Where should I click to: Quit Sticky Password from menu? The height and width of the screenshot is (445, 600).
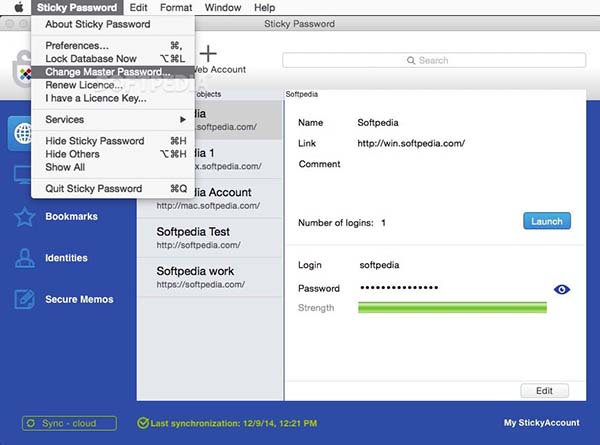coord(113,189)
